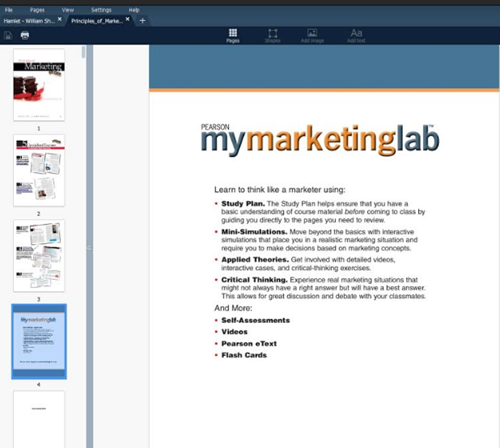This screenshot has height=448, width=500.
Task: Click the 'Videos' bullet text
Action: coord(235,332)
